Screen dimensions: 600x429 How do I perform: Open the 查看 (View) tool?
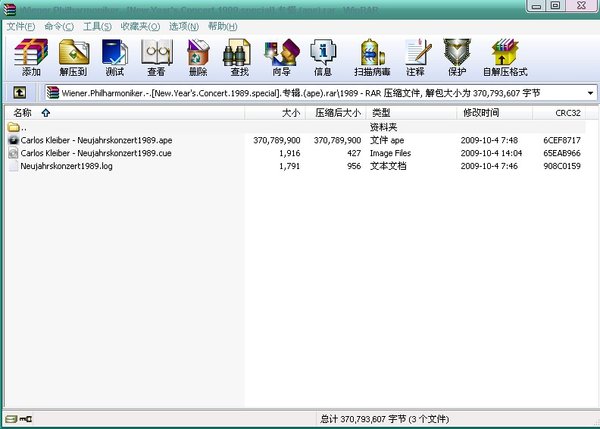coord(157,57)
